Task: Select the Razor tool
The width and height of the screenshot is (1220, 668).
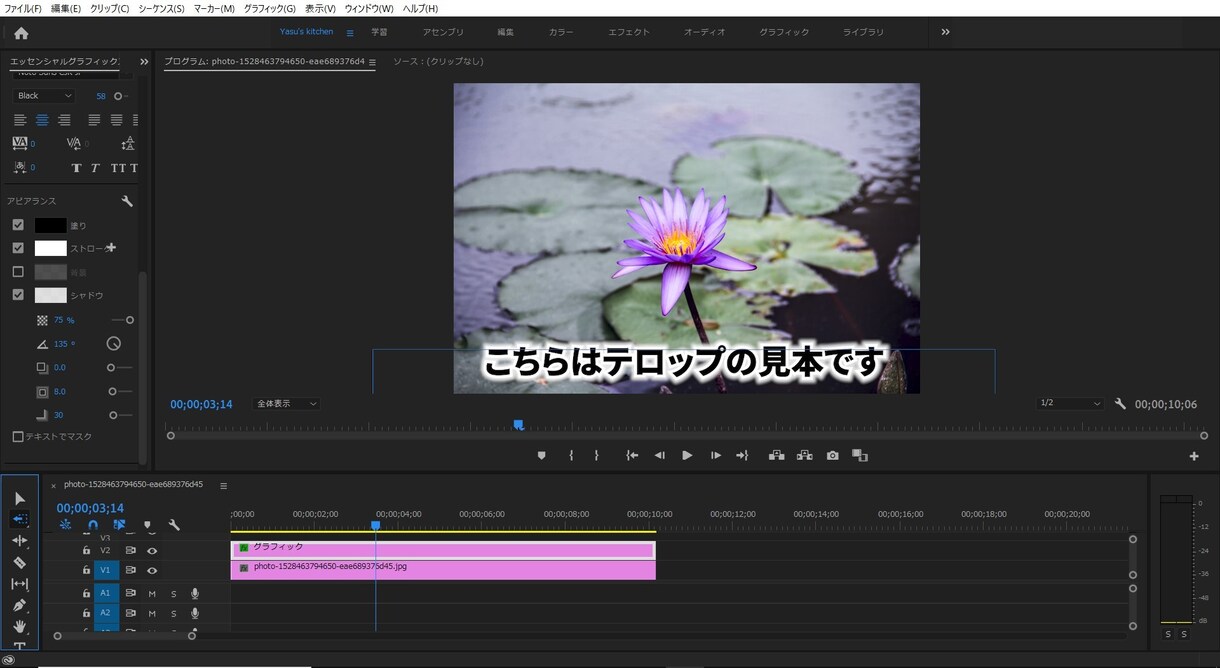Action: coord(20,562)
